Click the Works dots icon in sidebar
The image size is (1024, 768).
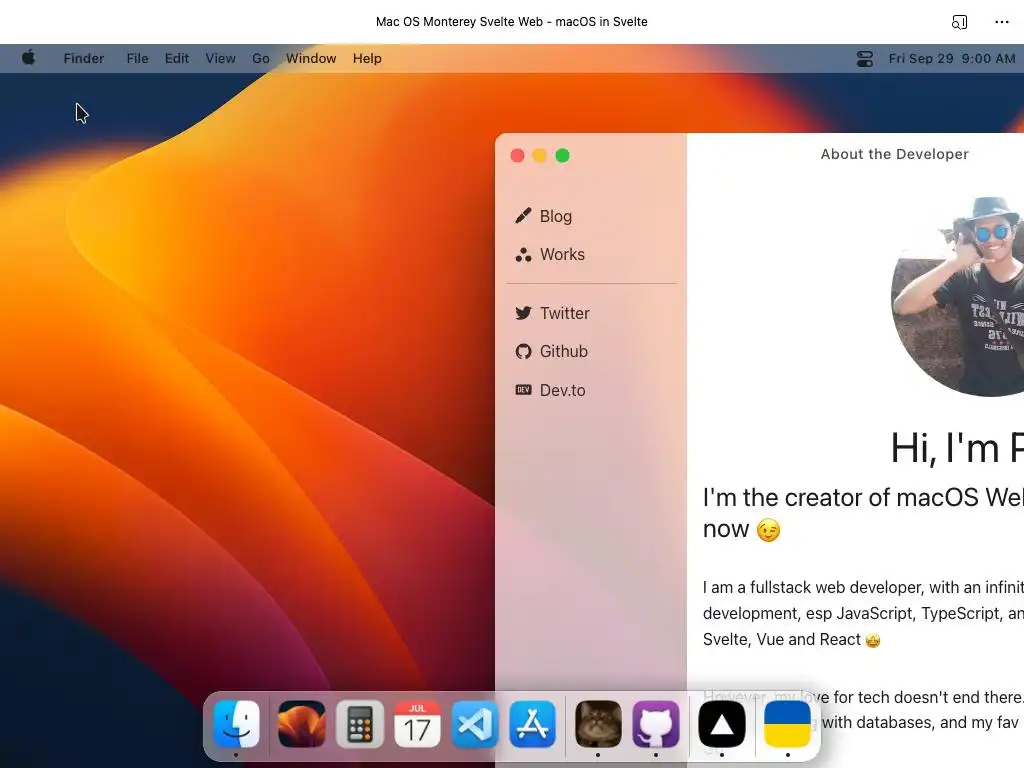[x=523, y=255]
